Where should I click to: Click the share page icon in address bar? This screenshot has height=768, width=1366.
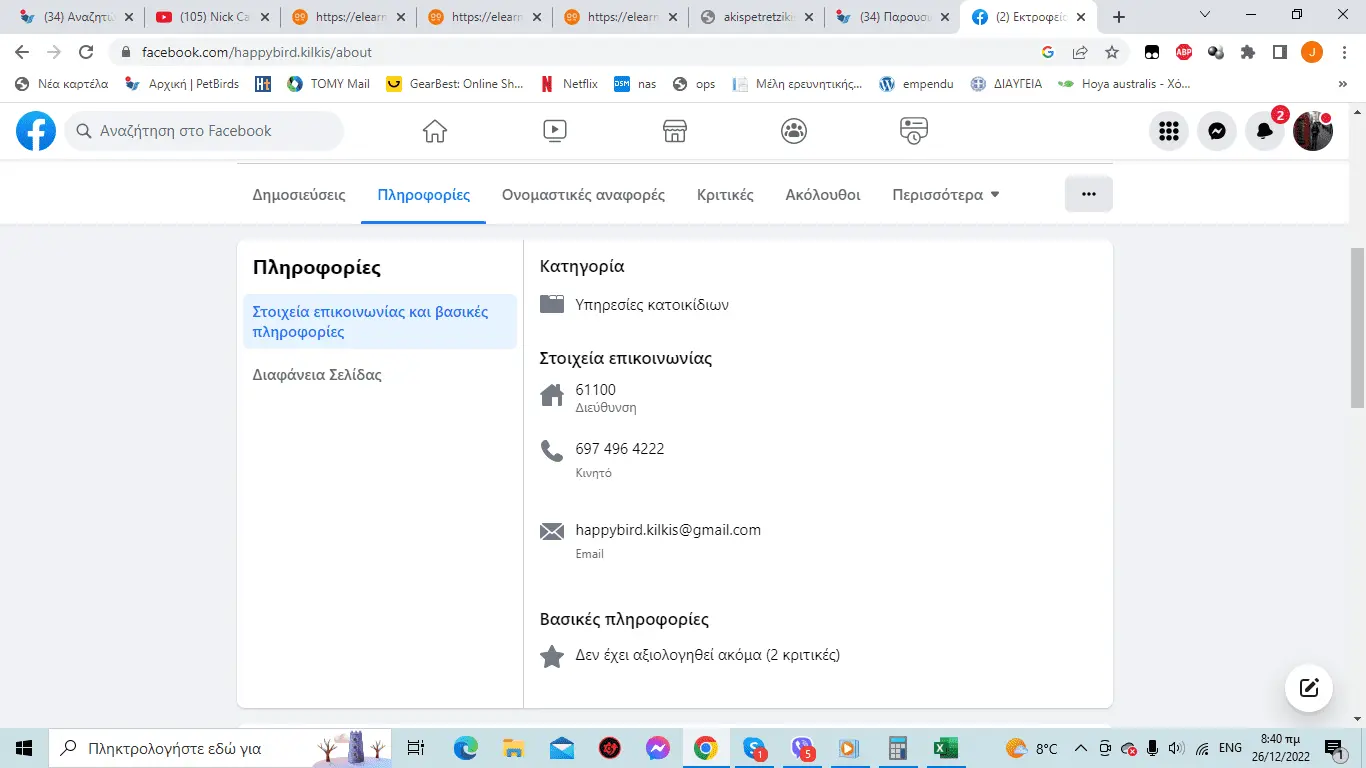(1080, 52)
